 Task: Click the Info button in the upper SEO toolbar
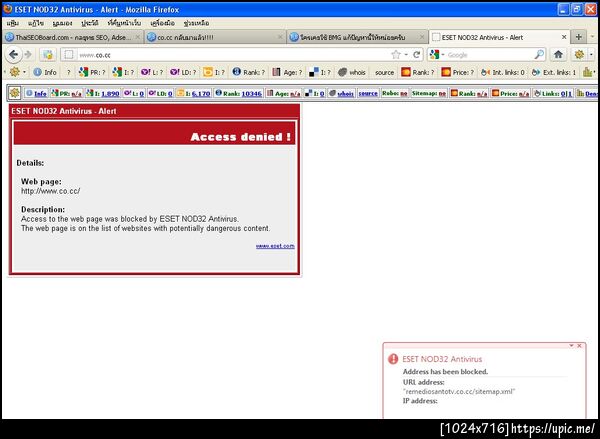pos(45,72)
